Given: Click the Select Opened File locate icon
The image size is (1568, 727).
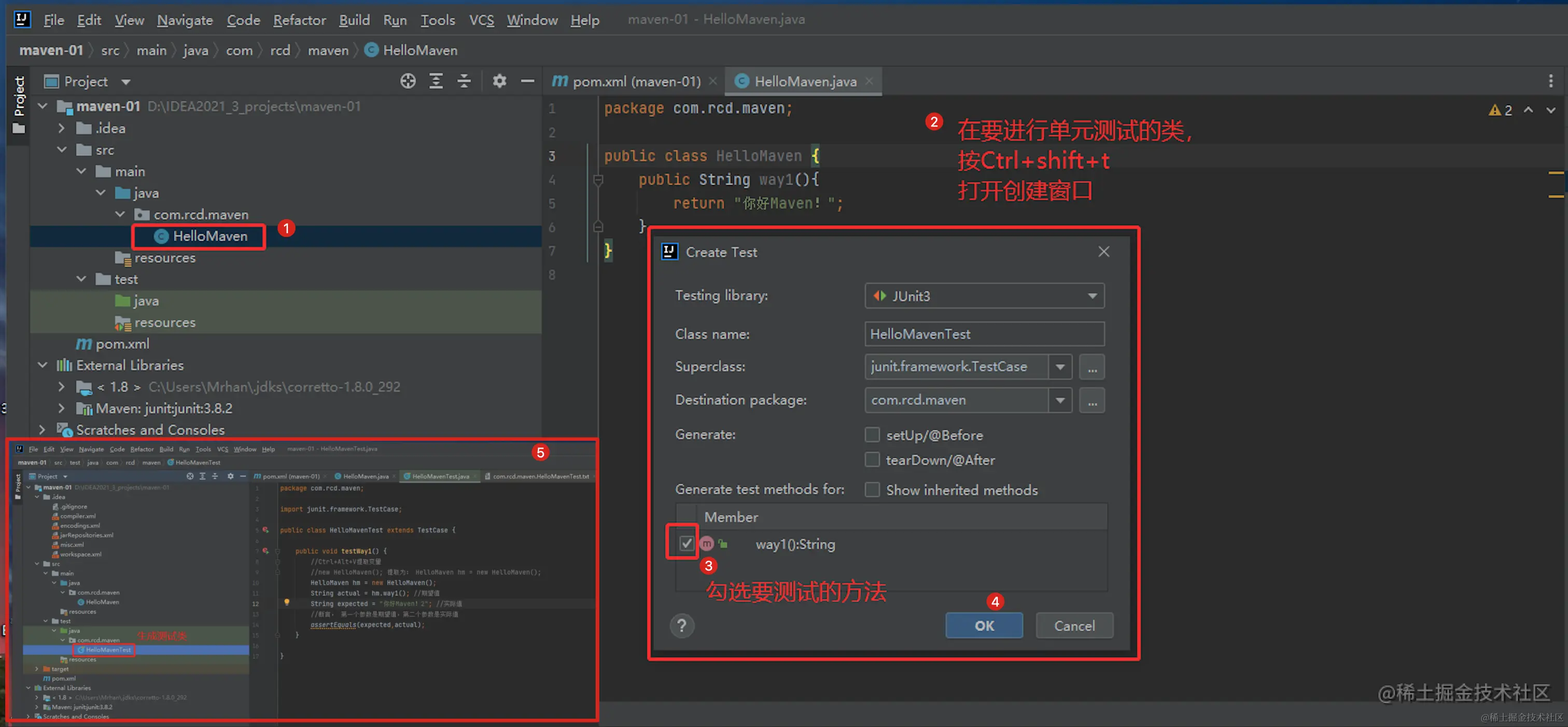Looking at the screenshot, I should pos(408,81).
